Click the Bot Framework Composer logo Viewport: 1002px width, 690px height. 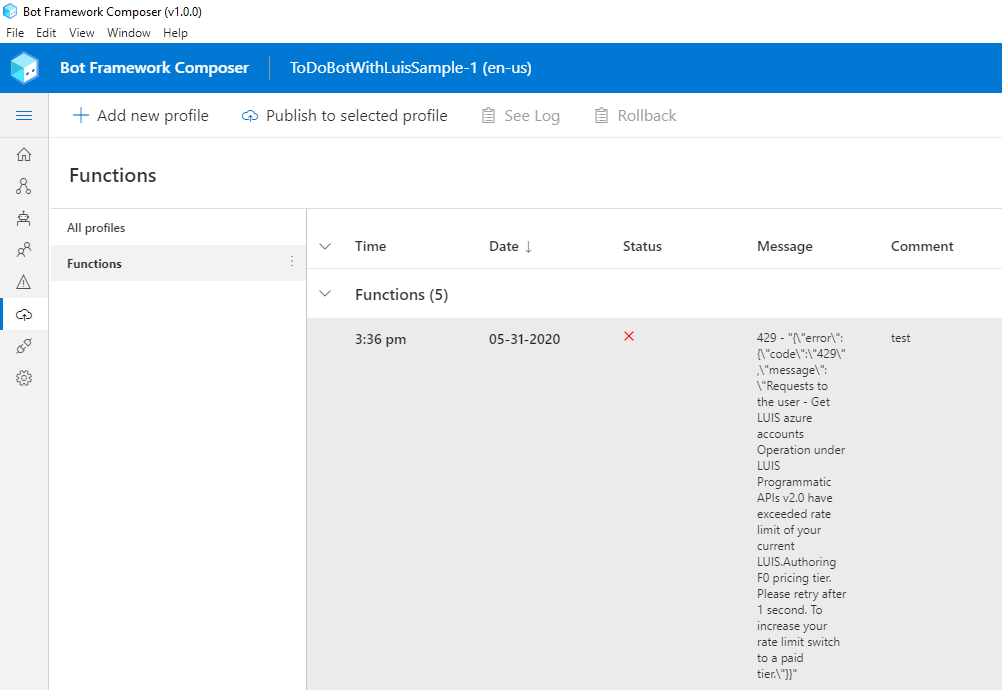24,67
